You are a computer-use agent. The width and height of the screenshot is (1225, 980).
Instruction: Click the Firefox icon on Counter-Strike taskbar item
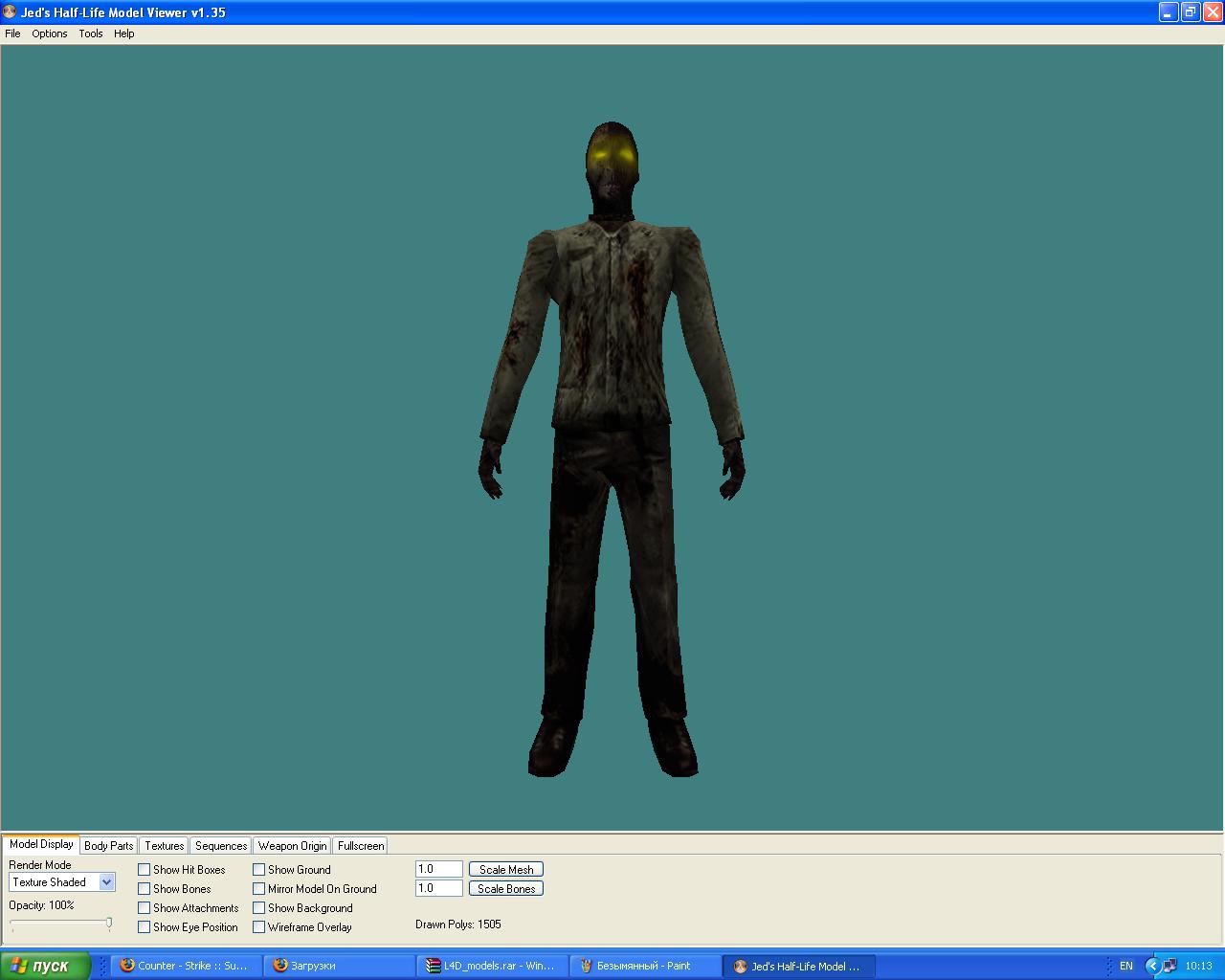coord(126,966)
